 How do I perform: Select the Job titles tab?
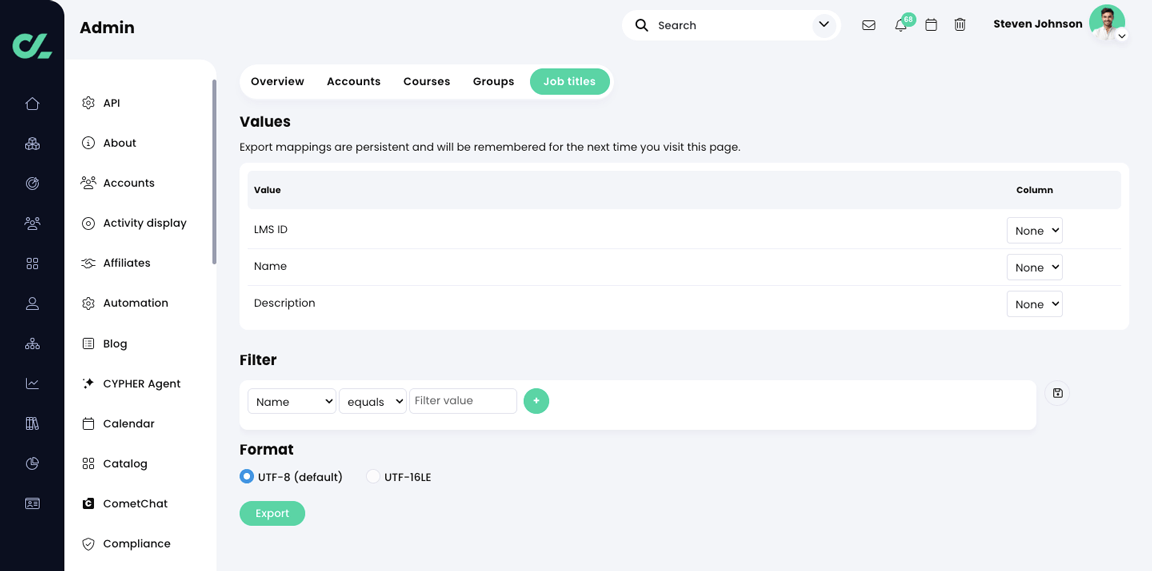point(569,82)
